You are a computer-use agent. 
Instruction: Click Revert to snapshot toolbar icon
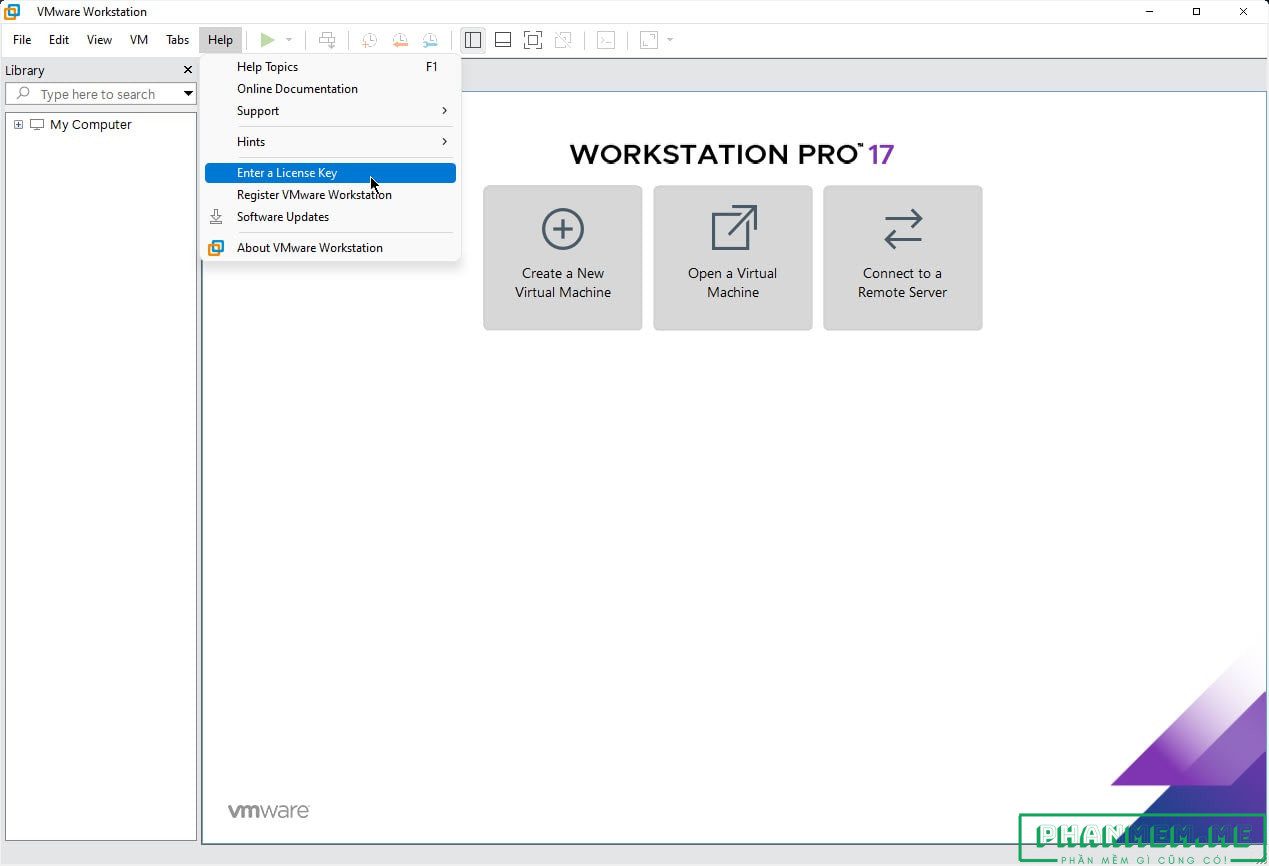pyautogui.click(x=400, y=40)
